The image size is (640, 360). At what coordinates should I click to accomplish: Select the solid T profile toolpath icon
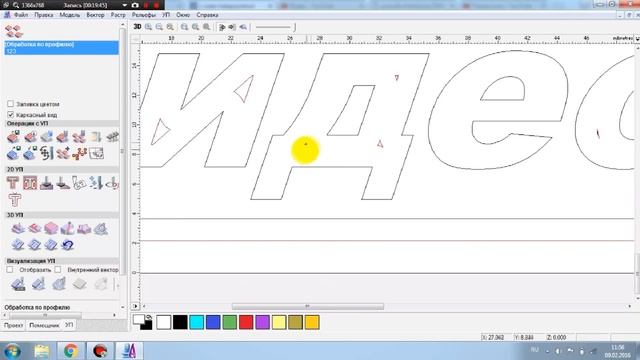pos(13,182)
